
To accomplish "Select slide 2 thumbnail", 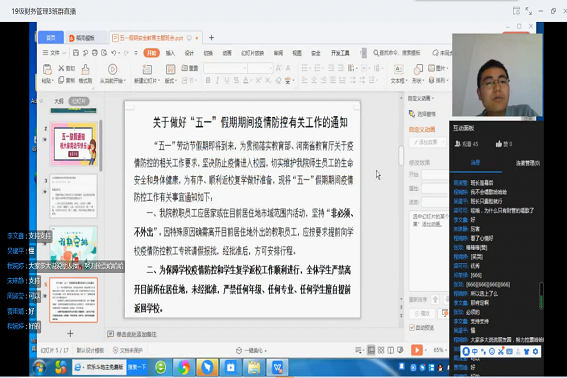I will point(74,144).
